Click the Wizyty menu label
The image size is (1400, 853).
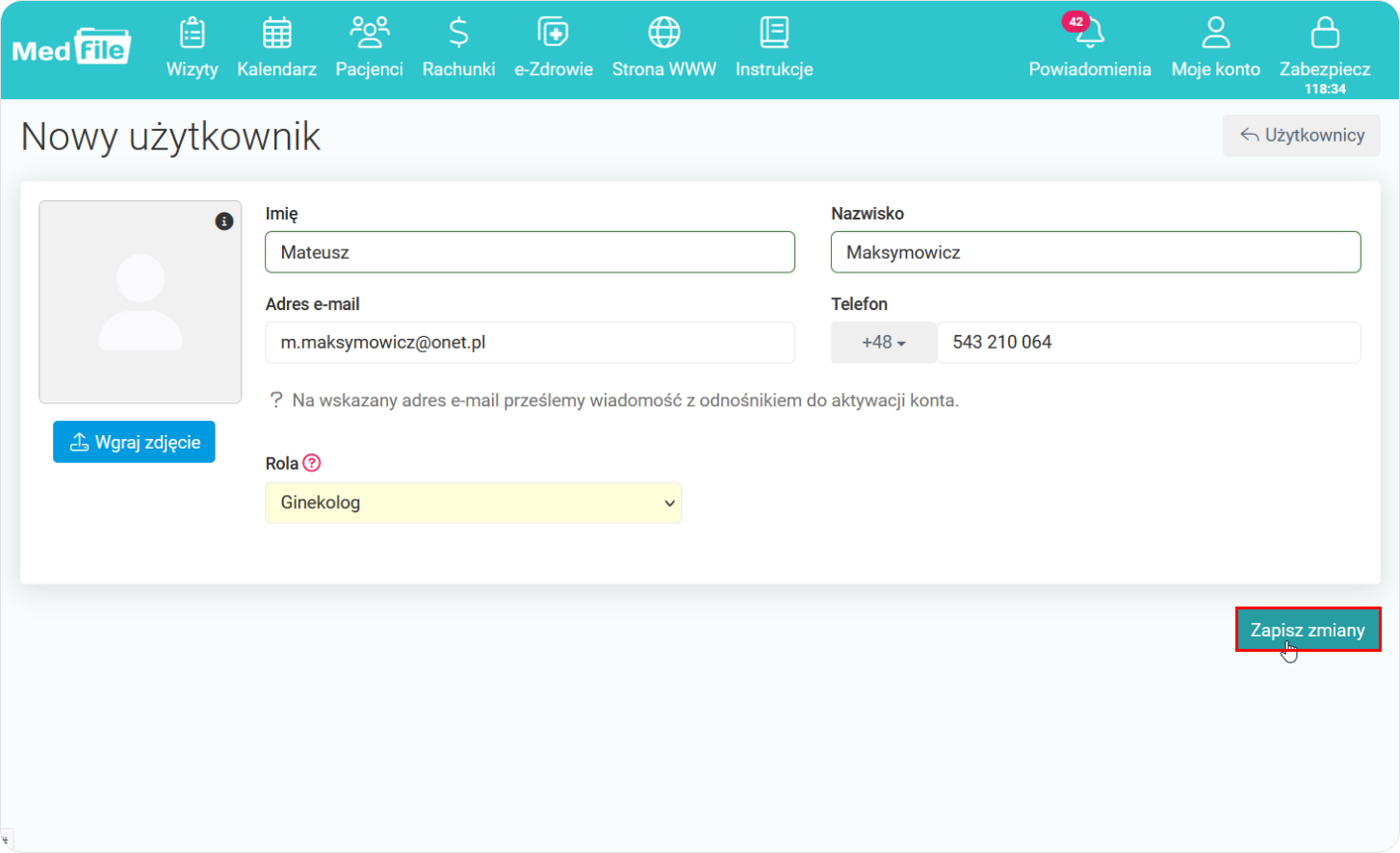point(193,69)
